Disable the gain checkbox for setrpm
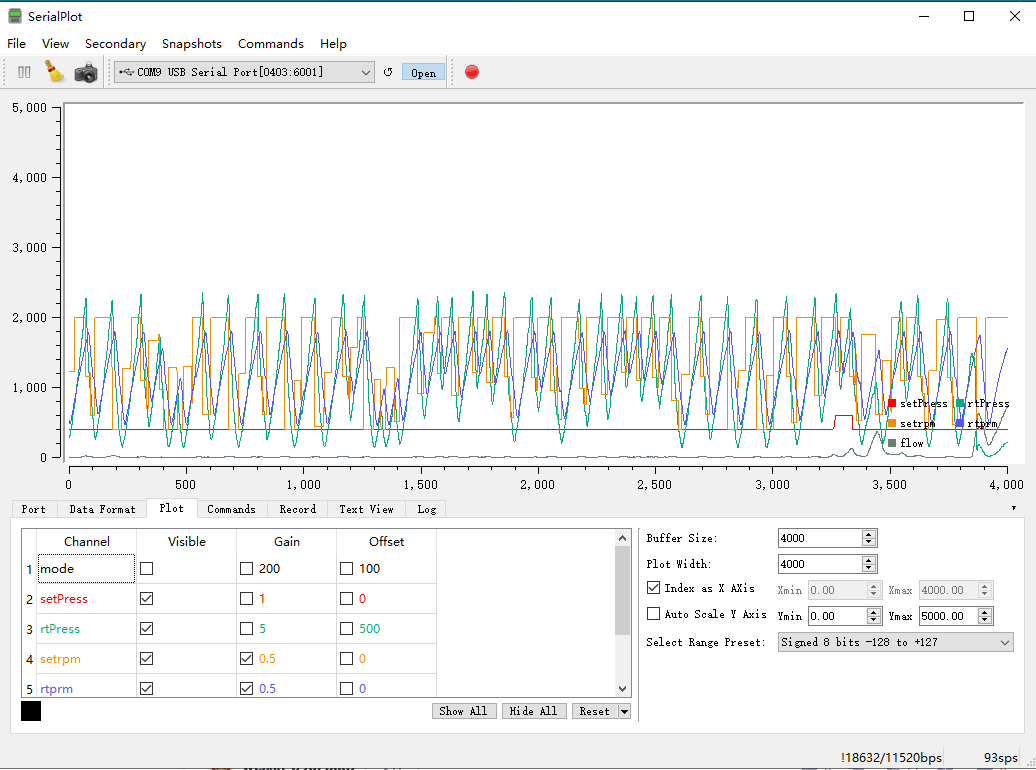 tap(246, 658)
